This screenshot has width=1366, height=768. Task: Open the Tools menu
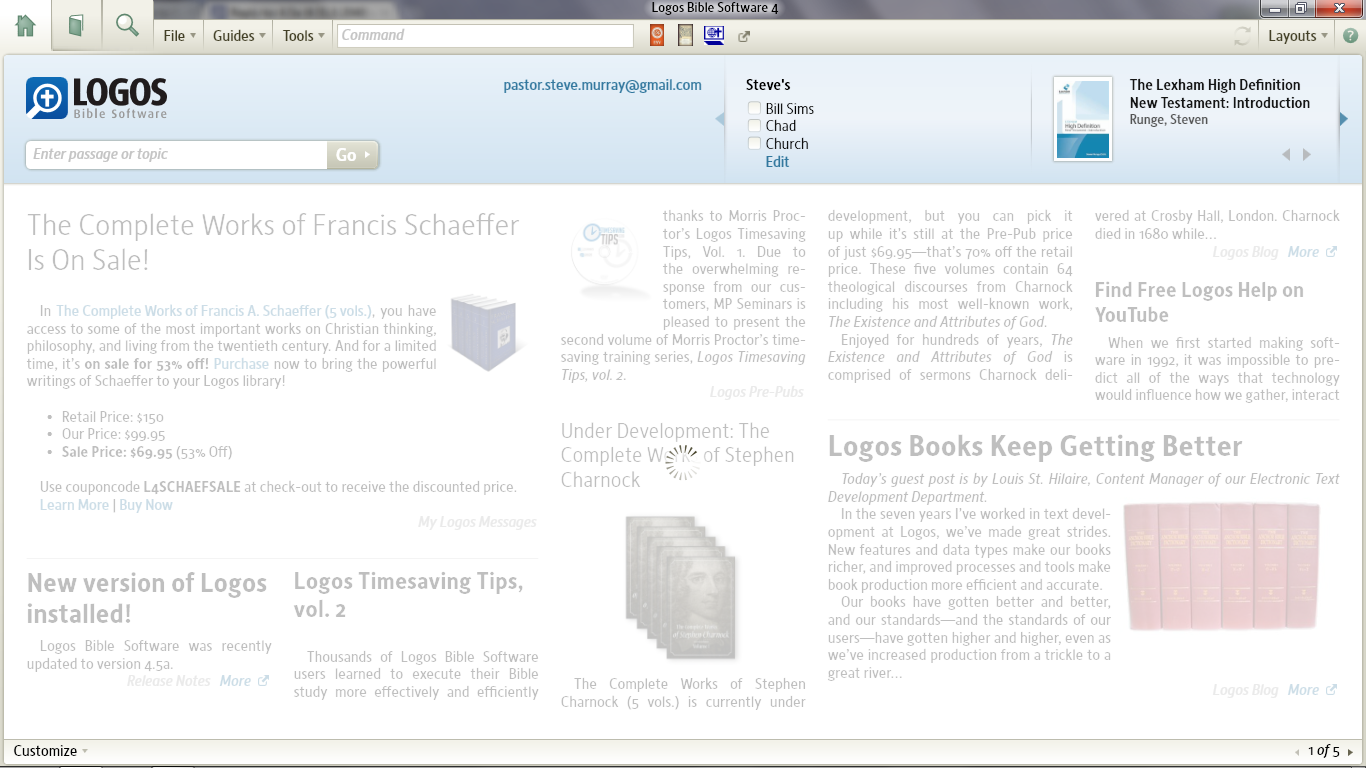pyautogui.click(x=304, y=36)
